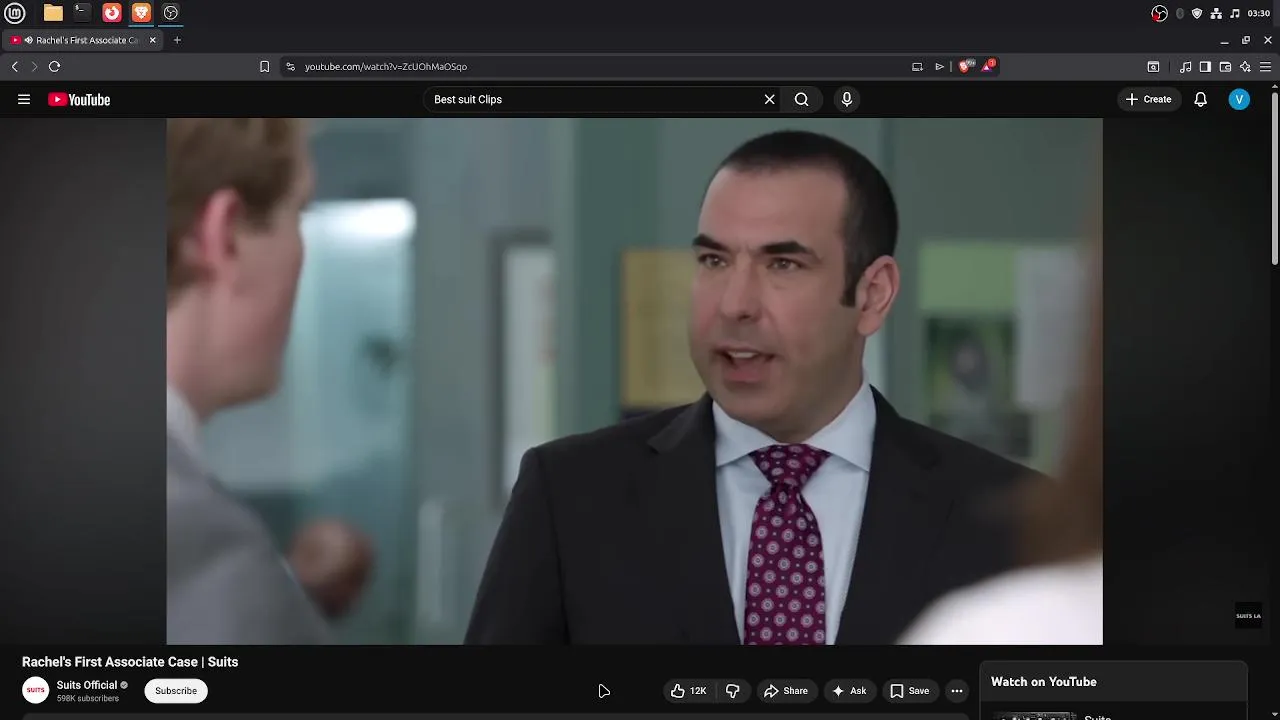Open more actions three-dot menu
Screen dimensions: 1280x720
click(x=957, y=691)
